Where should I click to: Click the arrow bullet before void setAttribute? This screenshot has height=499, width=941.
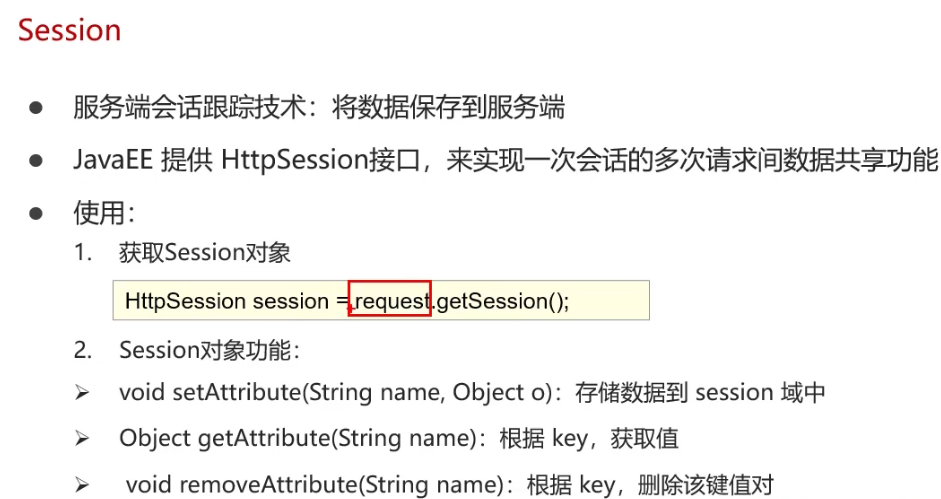tap(82, 393)
